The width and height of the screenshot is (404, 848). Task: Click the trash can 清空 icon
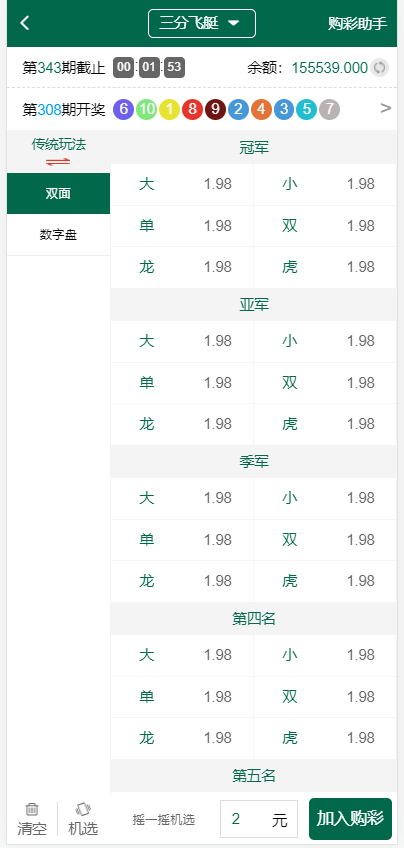pyautogui.click(x=32, y=810)
